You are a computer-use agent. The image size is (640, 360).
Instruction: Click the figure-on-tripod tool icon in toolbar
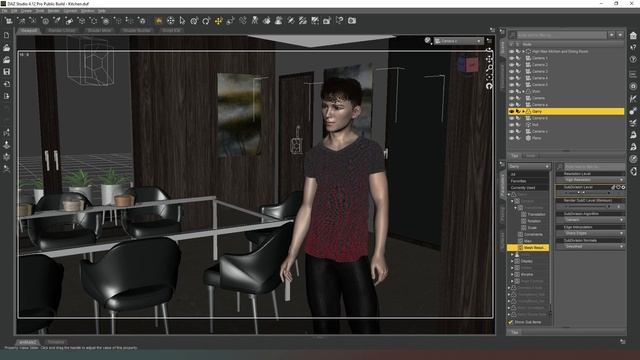coord(255,20)
